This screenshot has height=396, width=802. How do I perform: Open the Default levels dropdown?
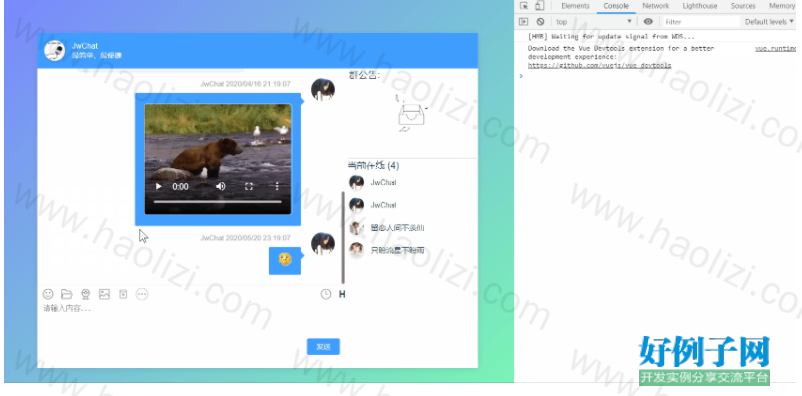pos(769,21)
